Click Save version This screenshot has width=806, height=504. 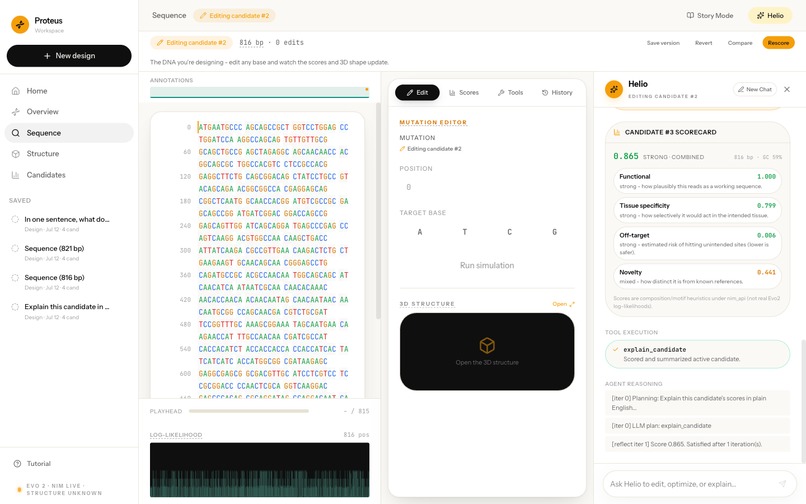[663, 43]
